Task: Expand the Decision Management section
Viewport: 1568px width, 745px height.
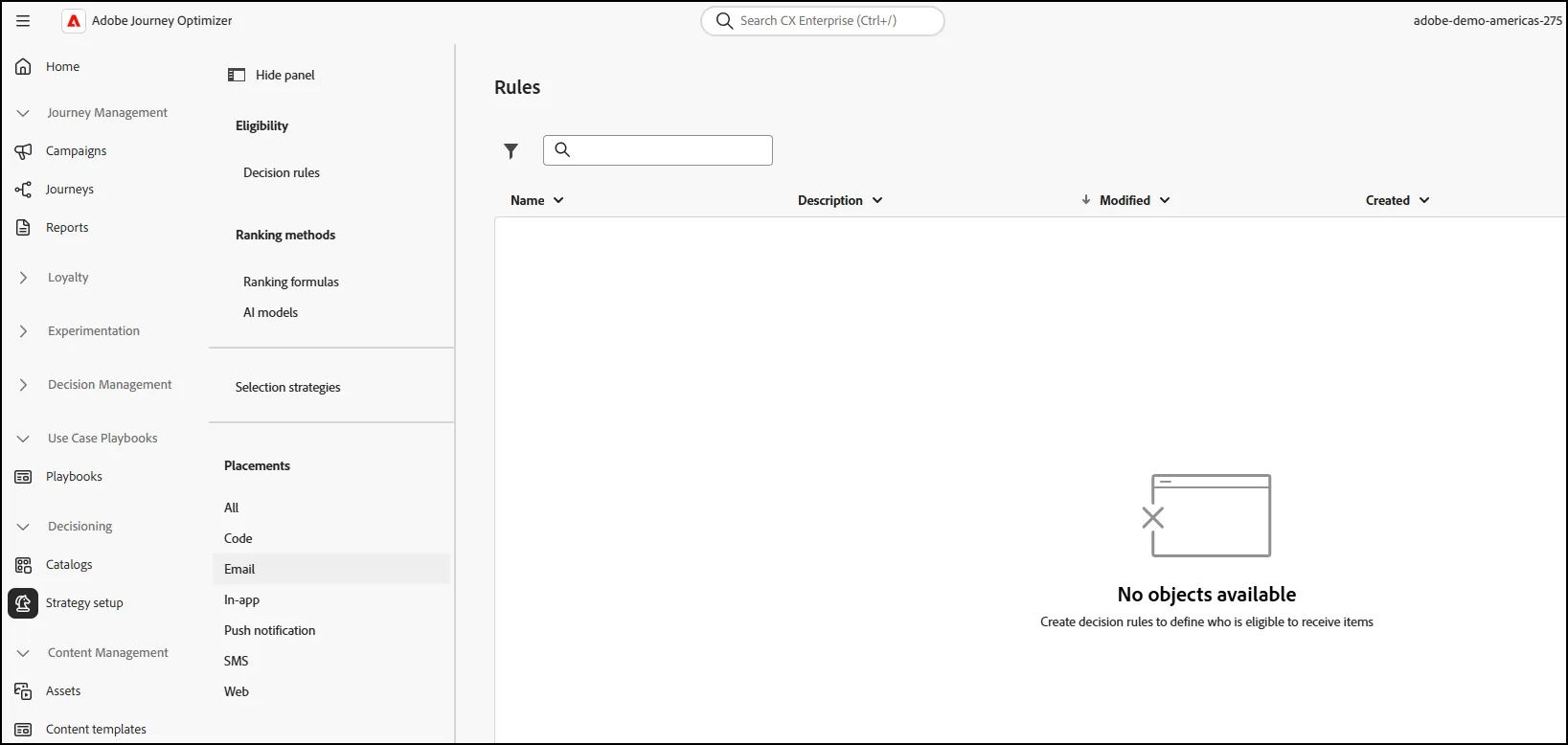Action: (23, 384)
